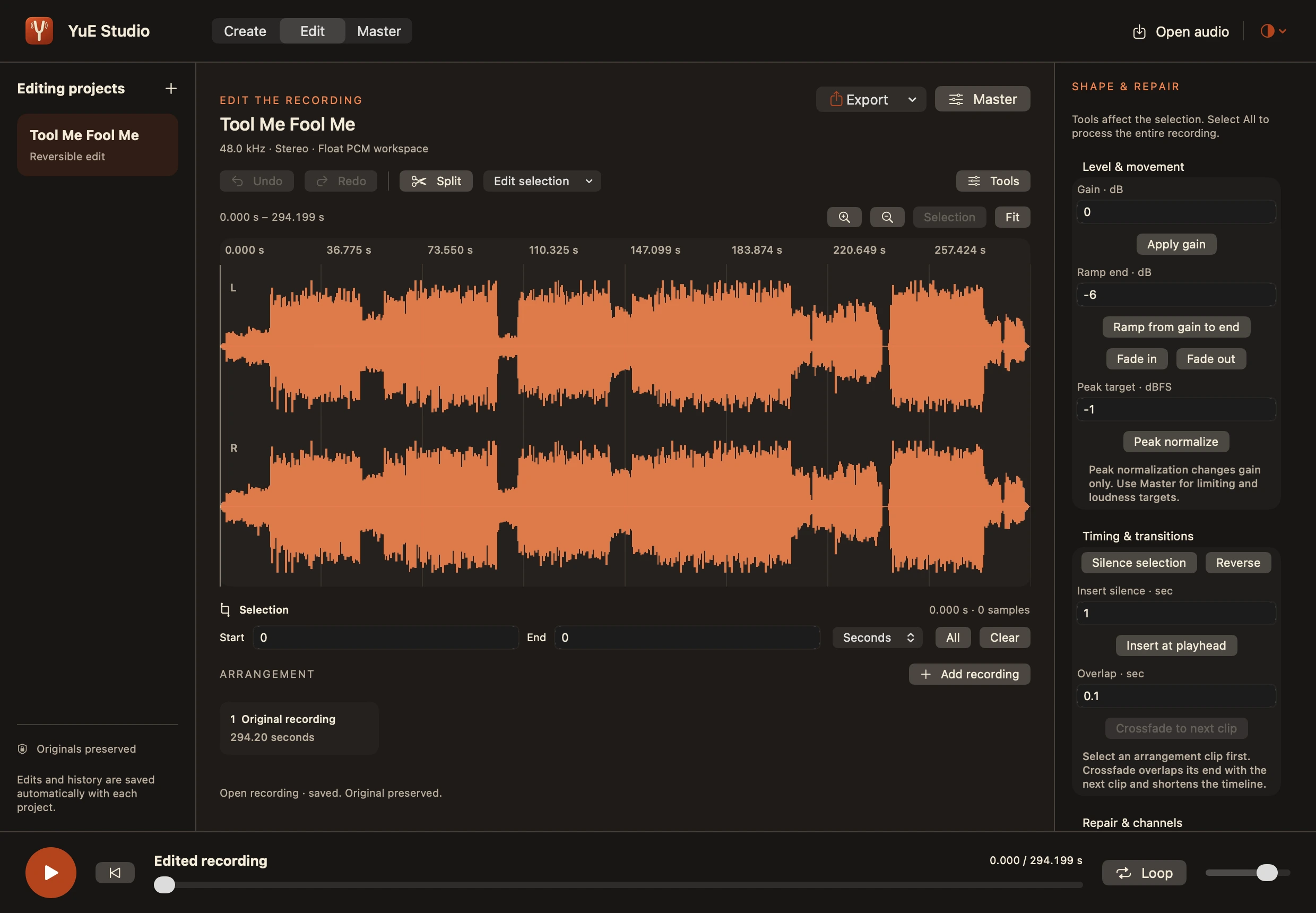Switch to the Edit tab
The height and width of the screenshot is (913, 1316).
tap(312, 31)
